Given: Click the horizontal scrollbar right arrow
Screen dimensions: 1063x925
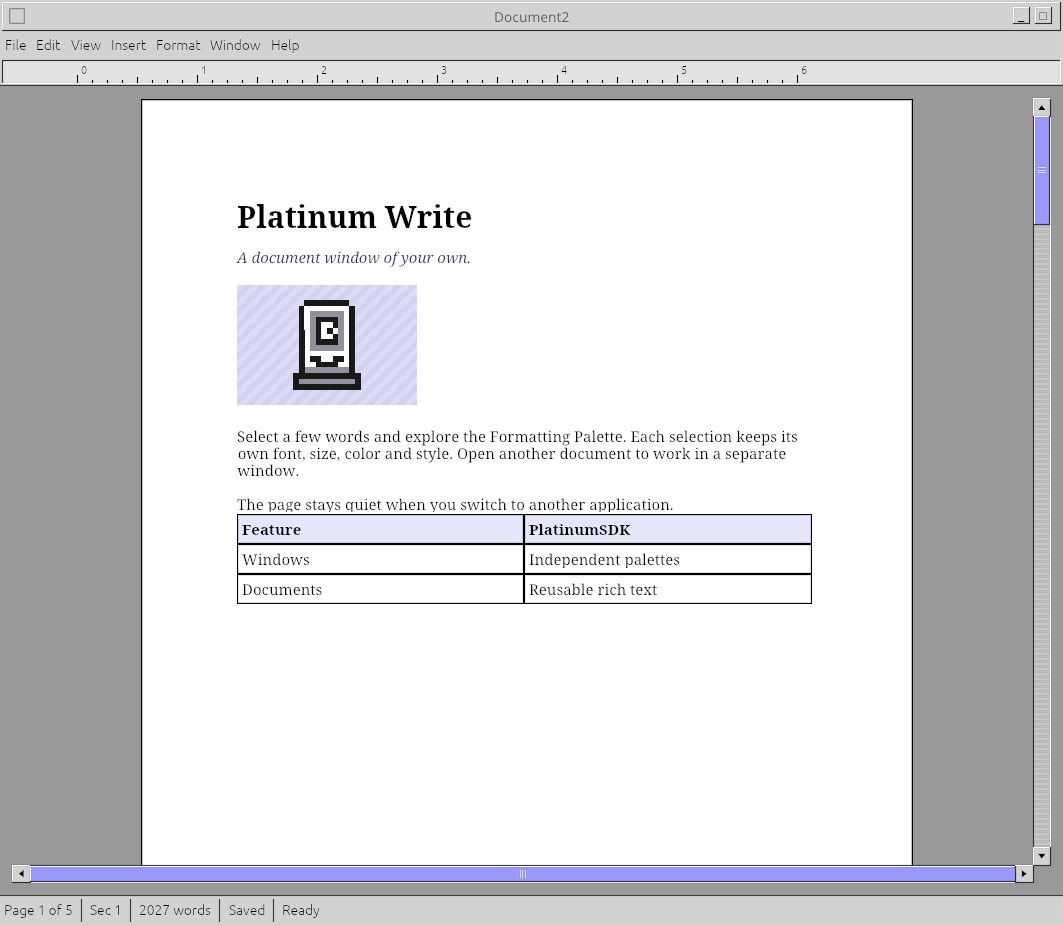Looking at the screenshot, I should (x=1024, y=873).
